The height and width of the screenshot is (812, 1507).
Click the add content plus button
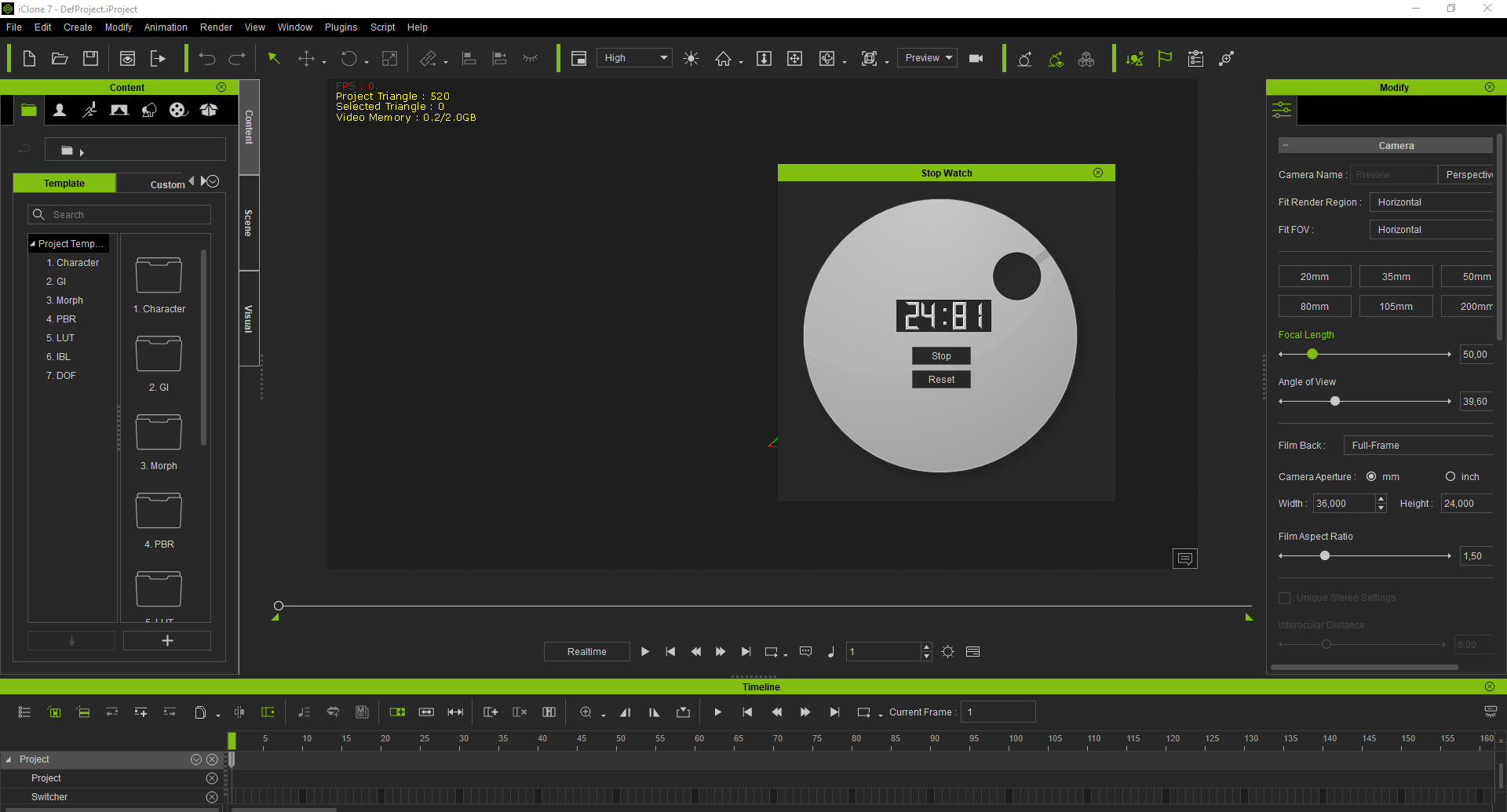(167, 641)
